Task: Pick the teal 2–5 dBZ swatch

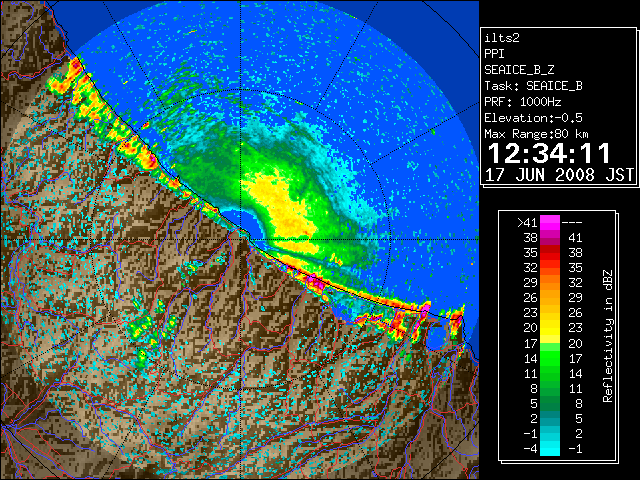Action: pos(550,418)
